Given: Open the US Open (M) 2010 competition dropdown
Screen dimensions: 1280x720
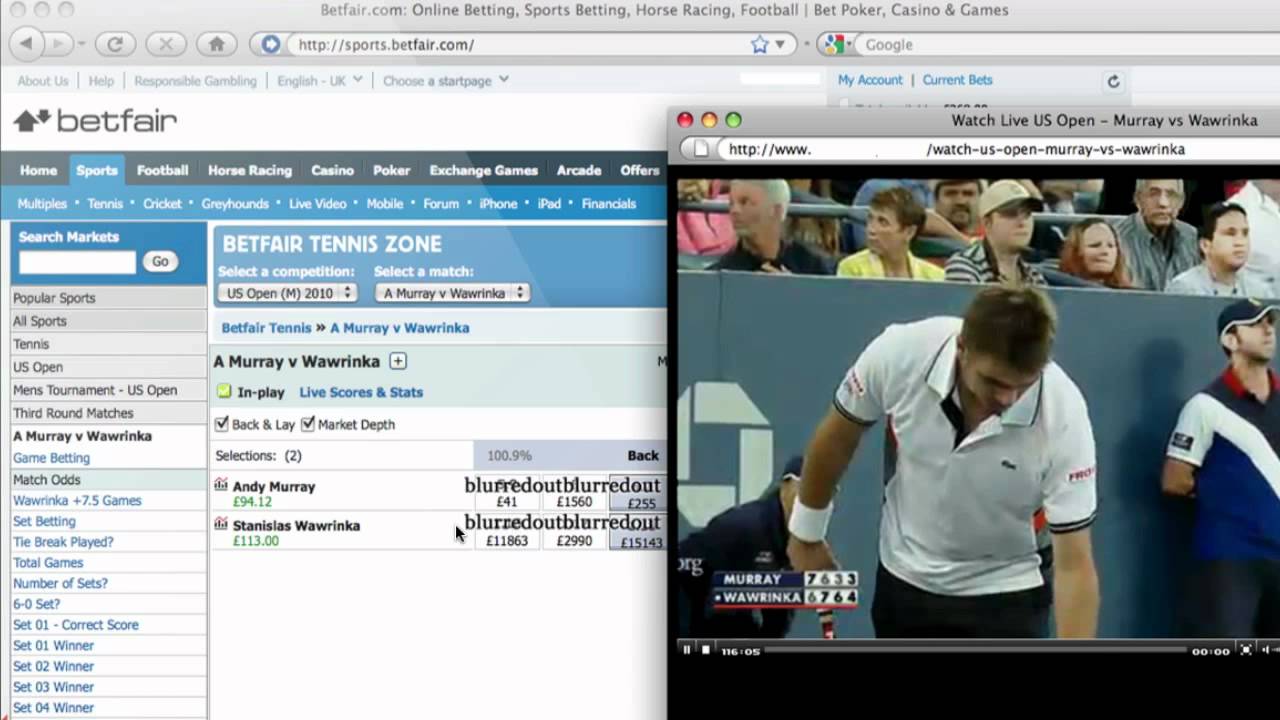Looking at the screenshot, I should click(x=287, y=293).
